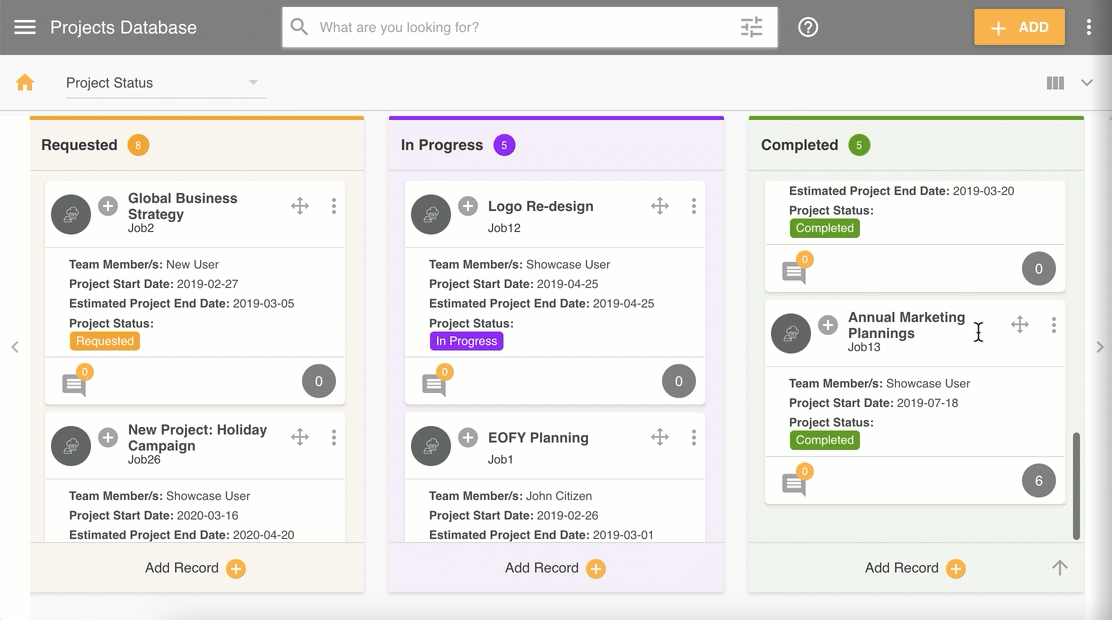Open the help question mark icon

point(808,27)
